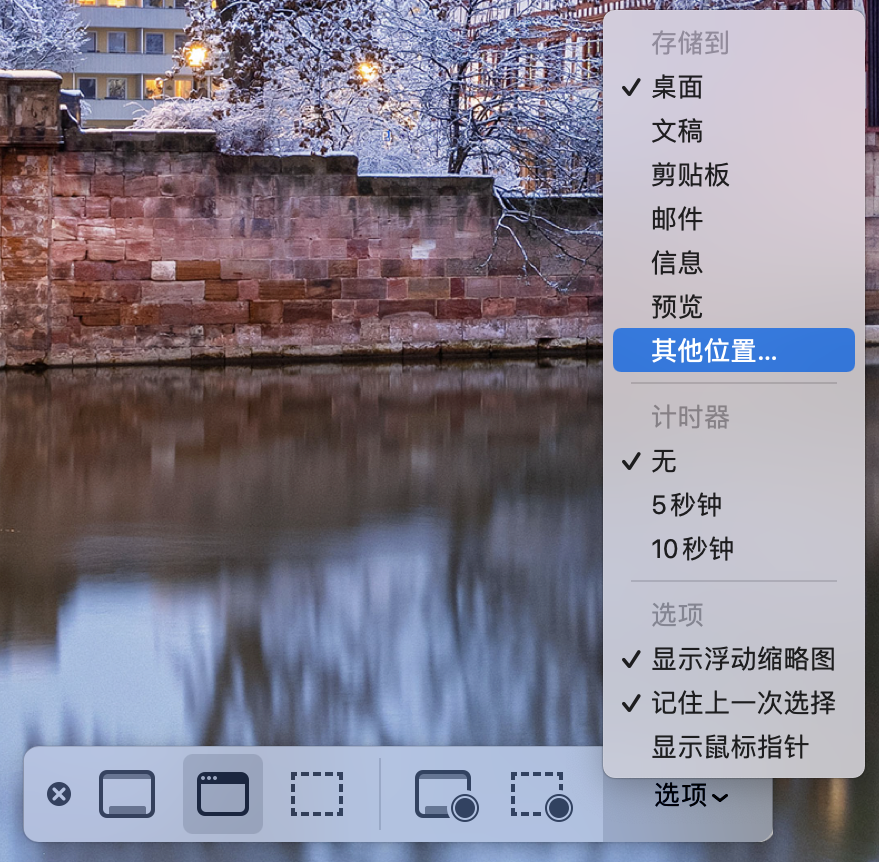Set timer to 5 秒钟
This screenshot has width=879, height=862.
coord(686,505)
